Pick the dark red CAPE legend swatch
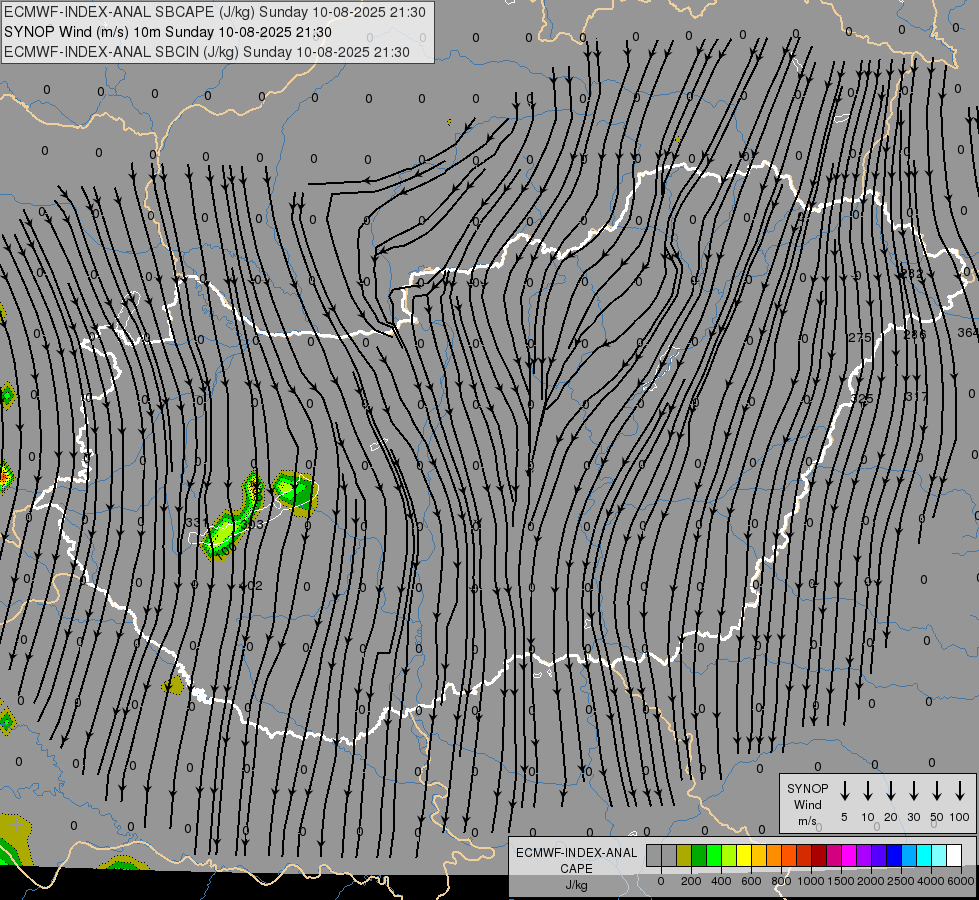 [819, 855]
